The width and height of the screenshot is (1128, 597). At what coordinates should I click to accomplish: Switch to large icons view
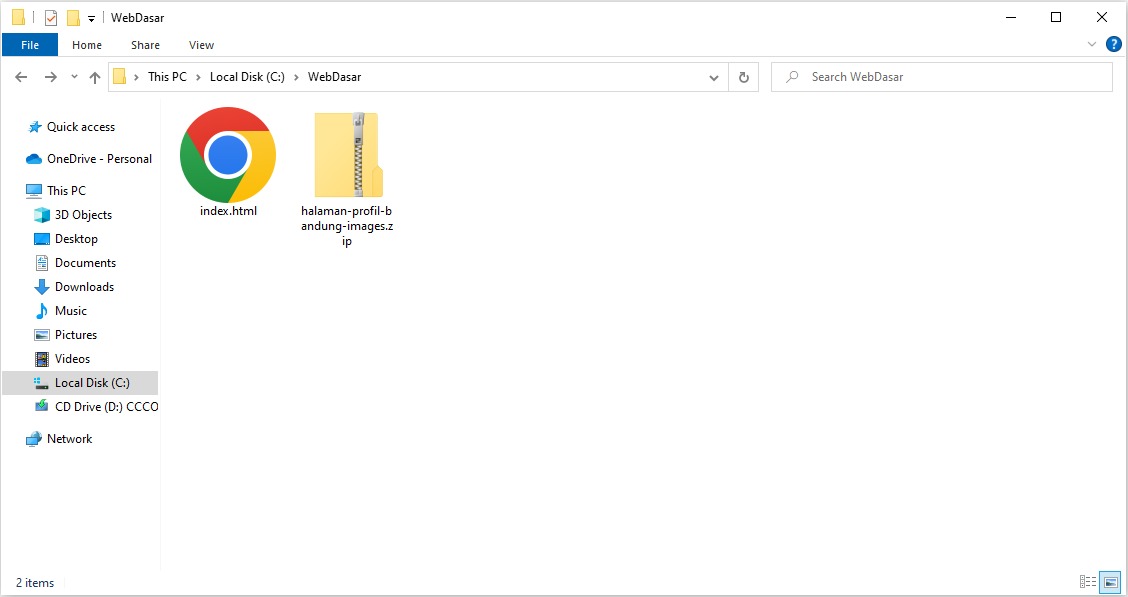[1110, 582]
